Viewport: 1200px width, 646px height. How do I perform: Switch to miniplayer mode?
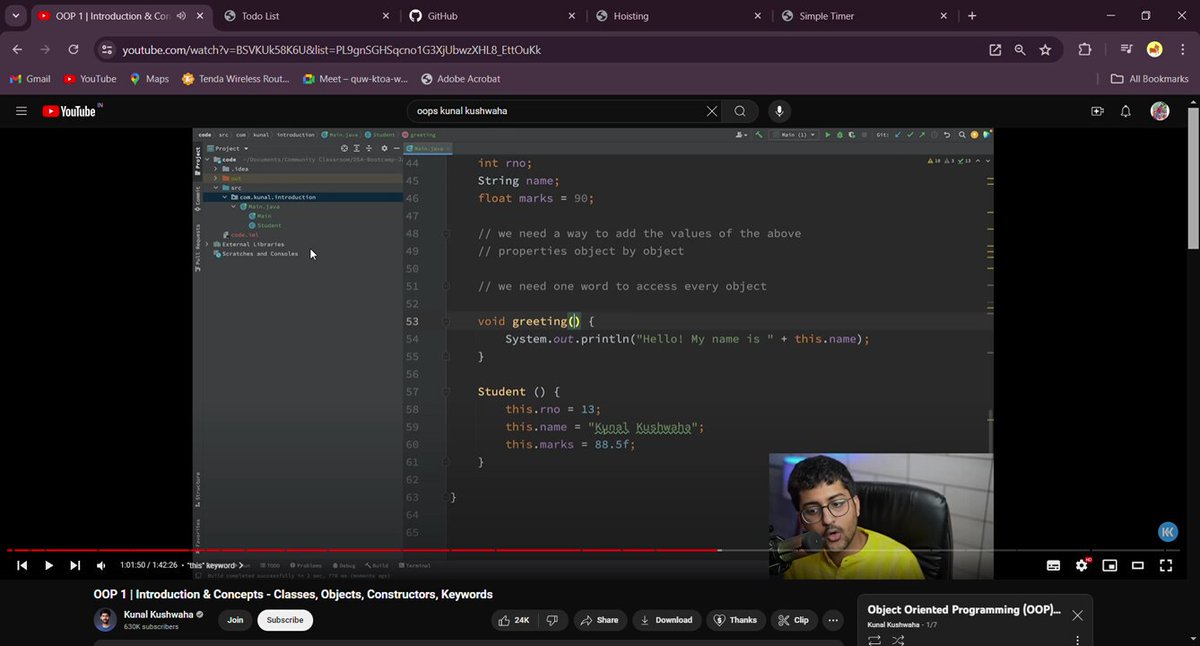coord(1109,565)
